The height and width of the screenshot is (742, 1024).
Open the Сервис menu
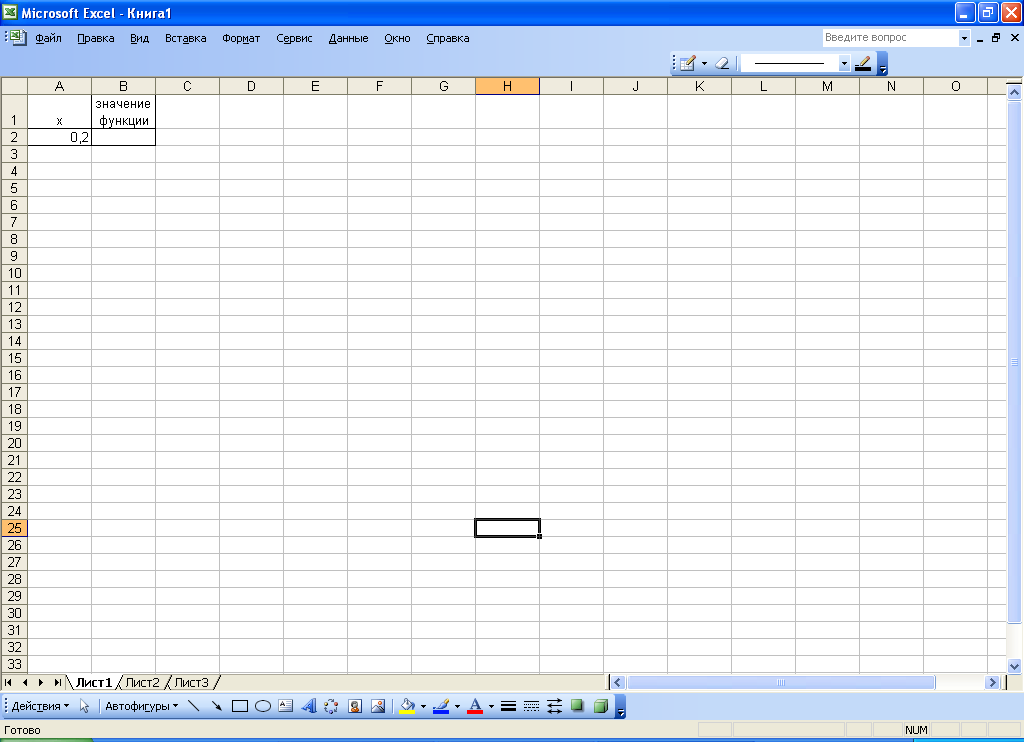[294, 38]
